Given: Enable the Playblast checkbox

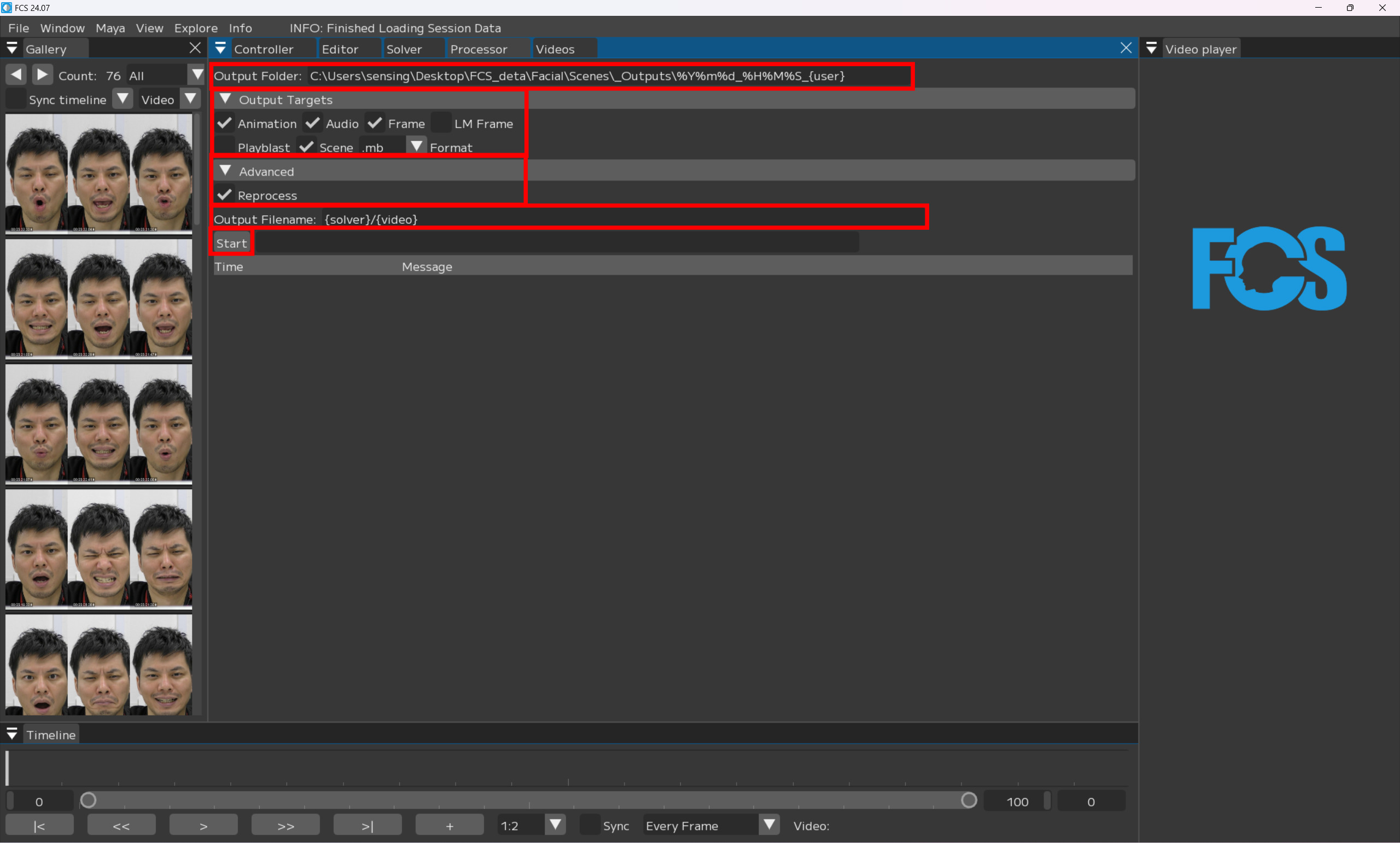Looking at the screenshot, I should coord(225,147).
